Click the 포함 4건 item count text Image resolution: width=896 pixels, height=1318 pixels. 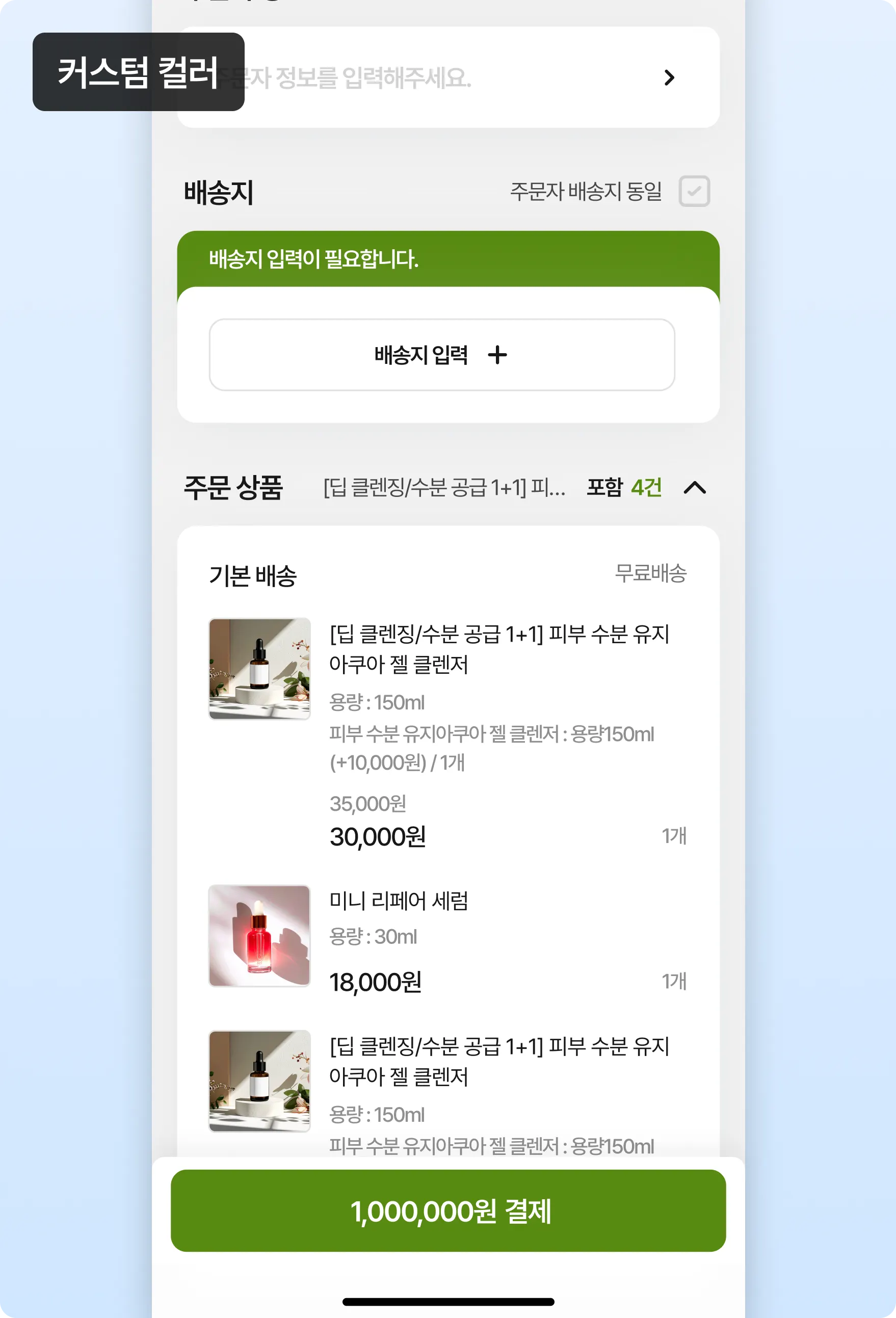click(624, 487)
